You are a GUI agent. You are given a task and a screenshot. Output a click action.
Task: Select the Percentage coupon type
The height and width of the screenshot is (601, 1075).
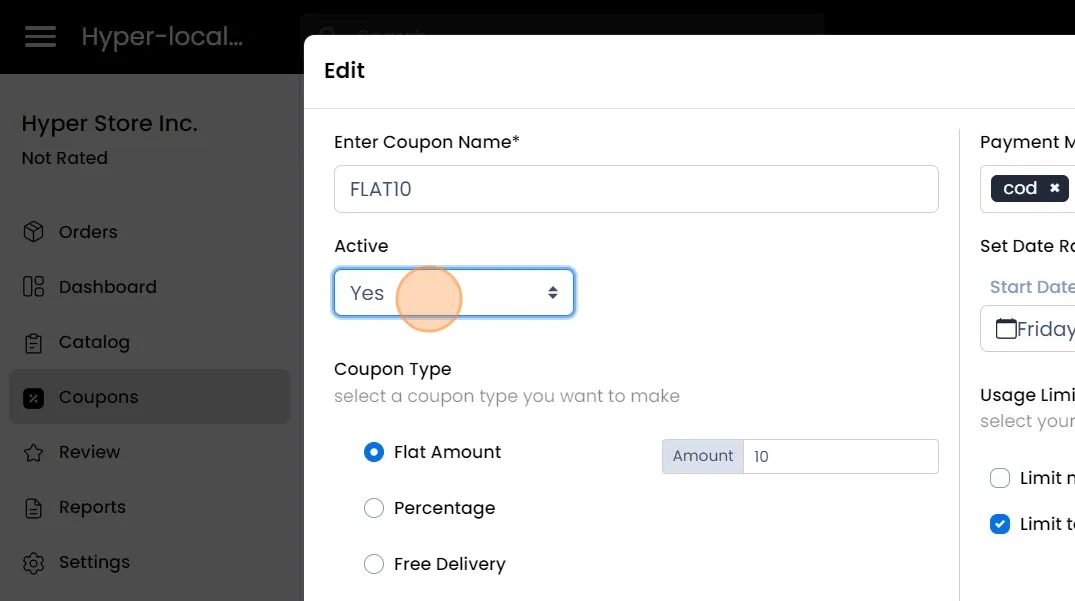374,508
